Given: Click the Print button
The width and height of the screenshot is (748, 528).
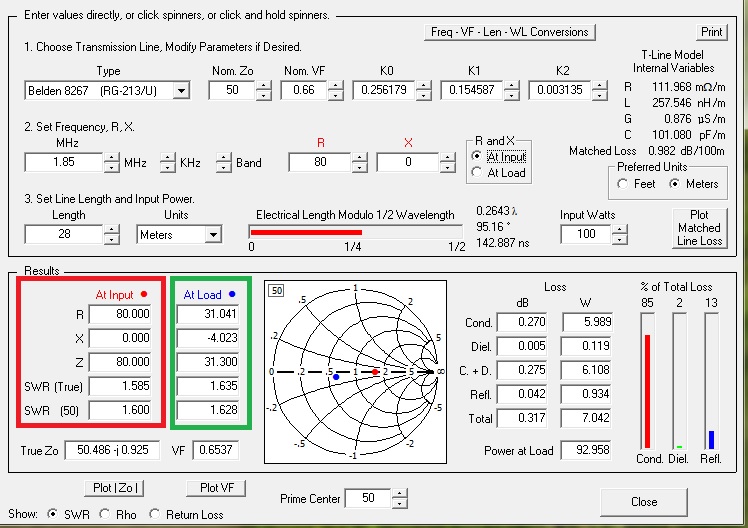Looking at the screenshot, I should [711, 32].
